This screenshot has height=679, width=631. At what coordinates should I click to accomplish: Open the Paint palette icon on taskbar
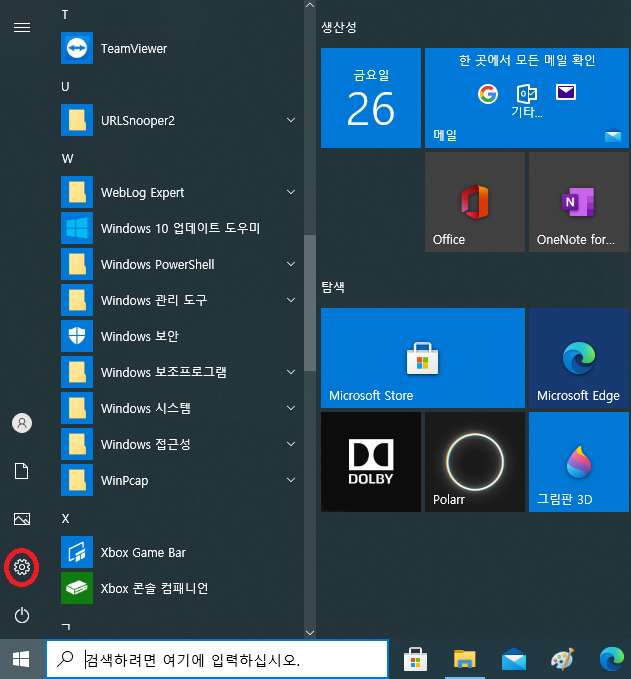(563, 659)
